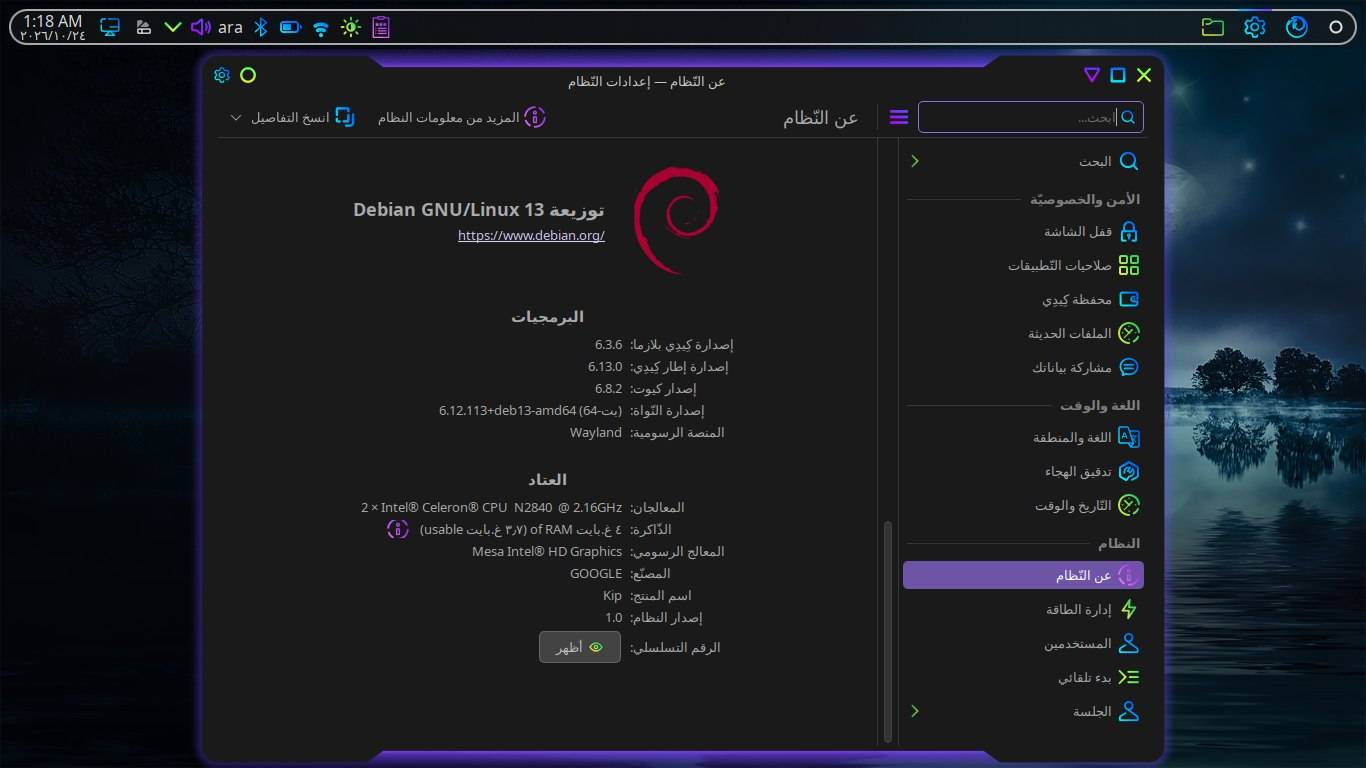This screenshot has height=768, width=1366.
Task: Open the Wi-Fi network tray icon
Action: click(x=320, y=28)
